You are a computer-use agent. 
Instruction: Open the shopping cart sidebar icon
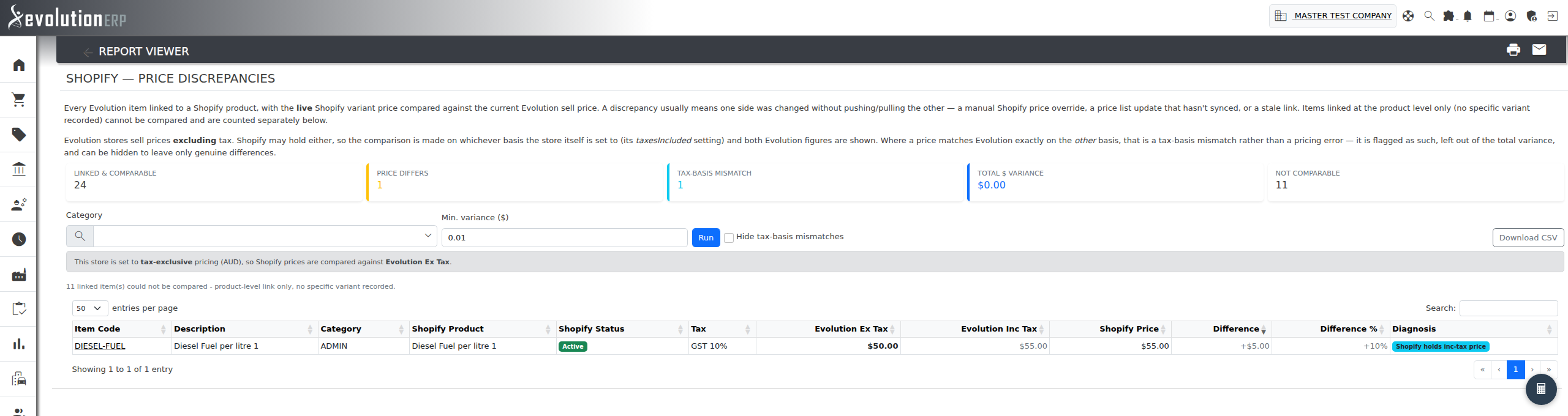(19, 100)
